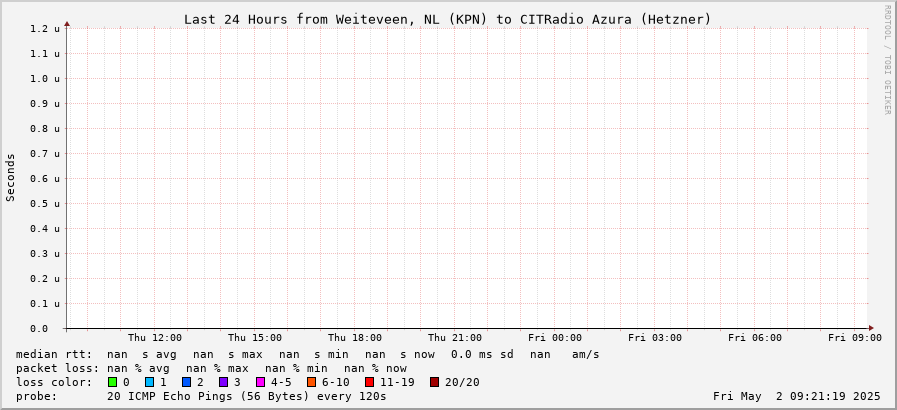The height and width of the screenshot is (410, 897).
Task: Click the '0.7 u' y-axis value
Action: (x=45, y=153)
